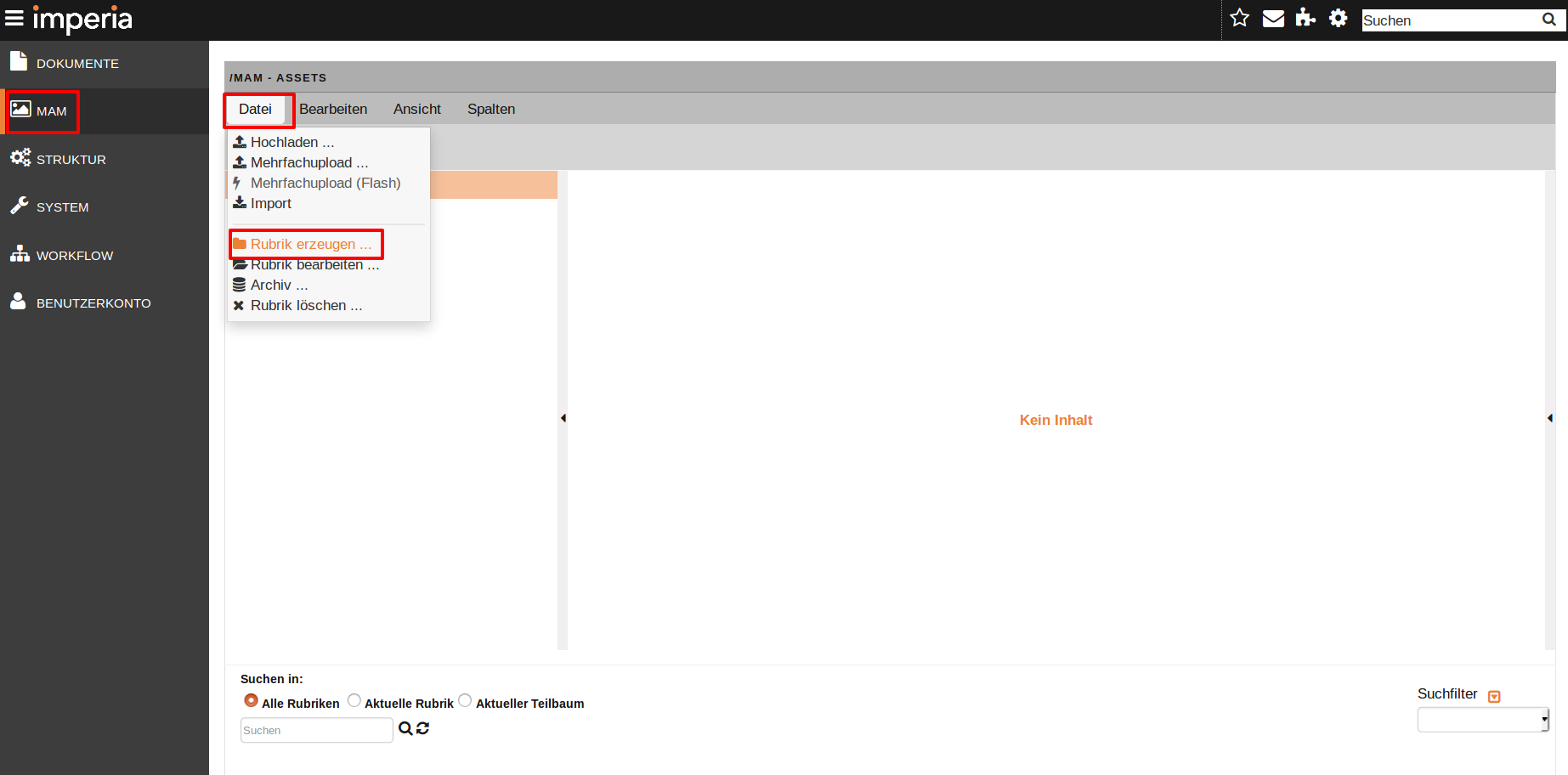
Task: Click the search magnifier below the asset list
Action: [x=405, y=728]
